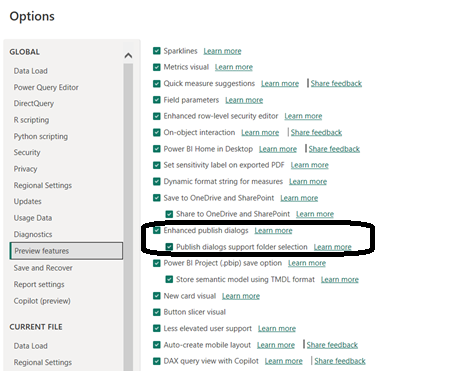This screenshot has height=371, width=454.
Task: Select Regional Settings under CURRENT FILE
Action: pos(43,362)
